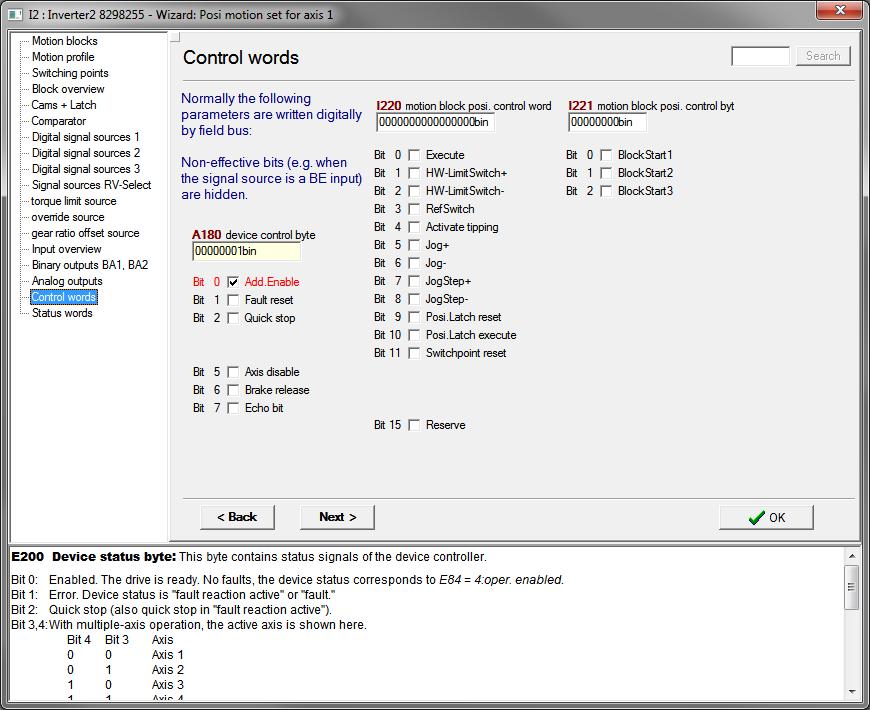The height and width of the screenshot is (710, 870).
Task: Enable the HW-LimitSwitch- checkbox
Action: [x=414, y=191]
